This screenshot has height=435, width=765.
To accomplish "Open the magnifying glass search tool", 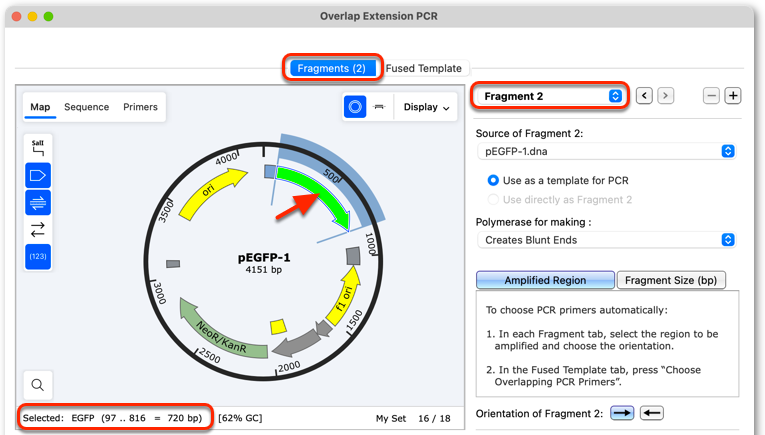I will [38, 385].
